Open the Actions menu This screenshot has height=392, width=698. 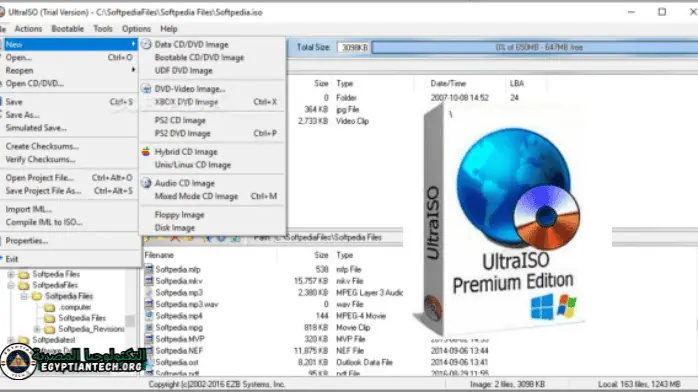[x=28, y=28]
